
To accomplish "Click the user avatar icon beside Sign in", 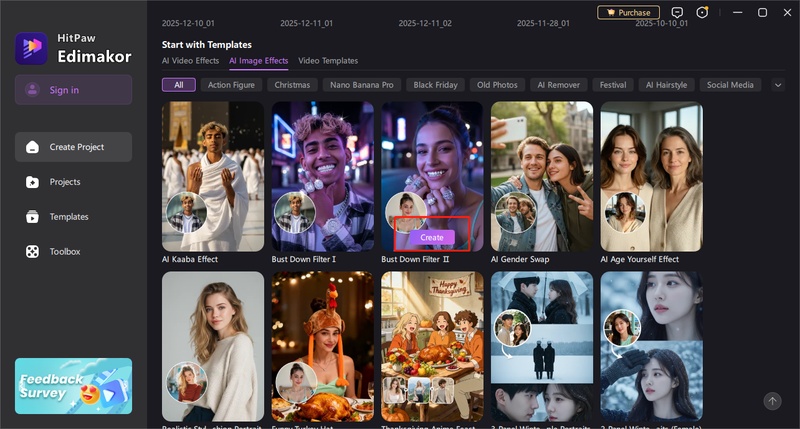I will (32, 90).
